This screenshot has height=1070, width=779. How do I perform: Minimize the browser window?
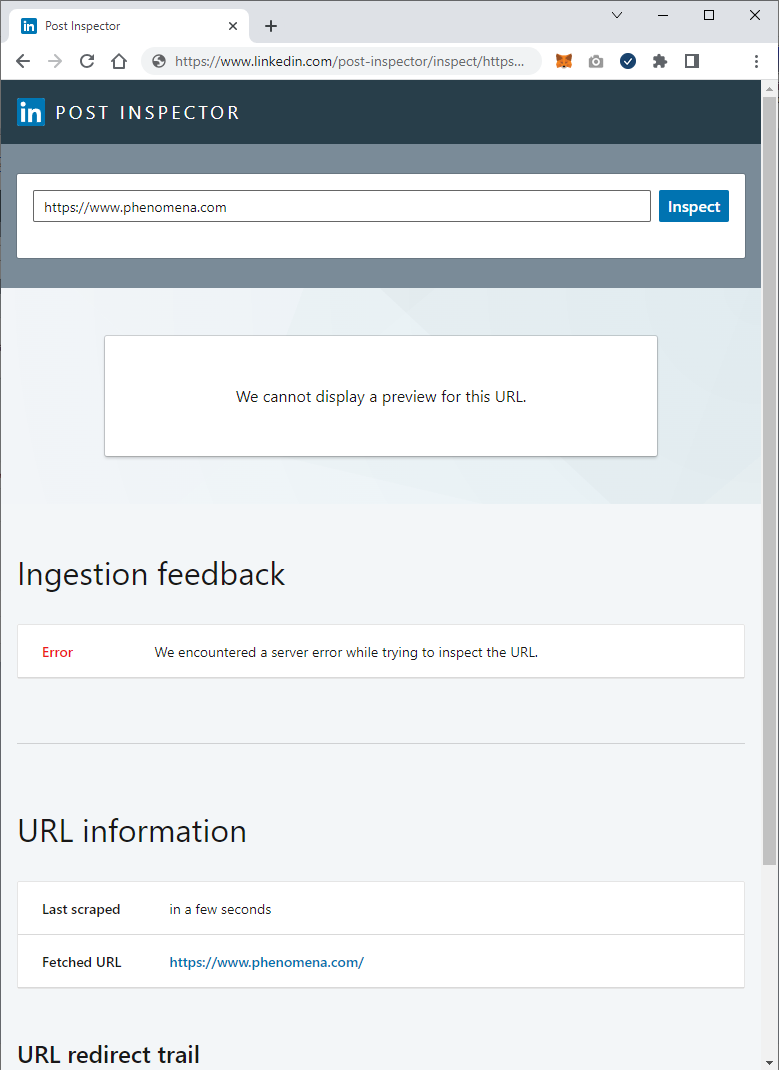point(663,15)
